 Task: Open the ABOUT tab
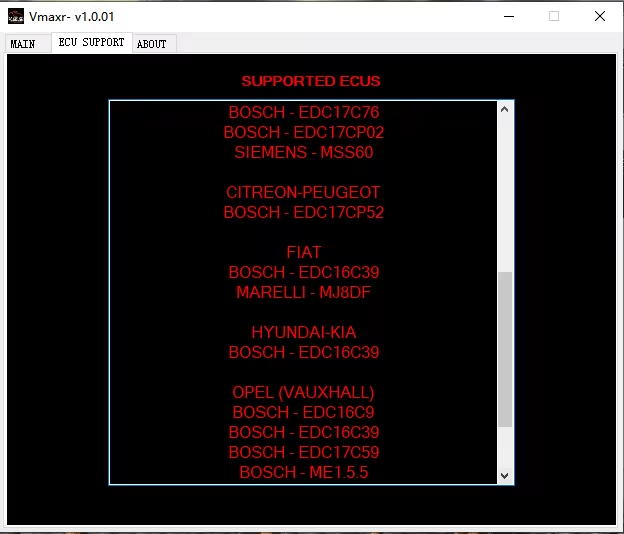coord(152,44)
